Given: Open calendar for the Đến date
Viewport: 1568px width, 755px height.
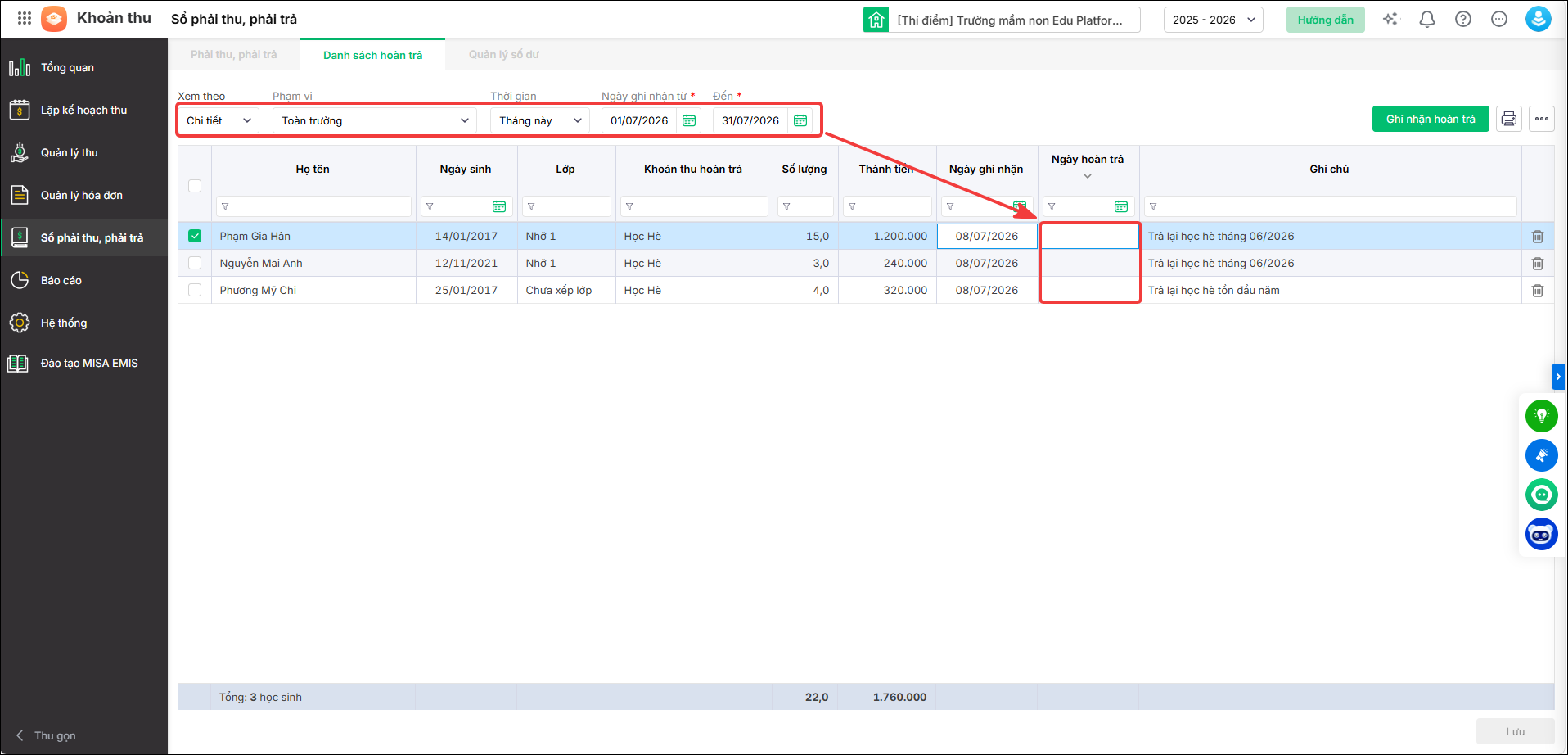Looking at the screenshot, I should point(800,120).
